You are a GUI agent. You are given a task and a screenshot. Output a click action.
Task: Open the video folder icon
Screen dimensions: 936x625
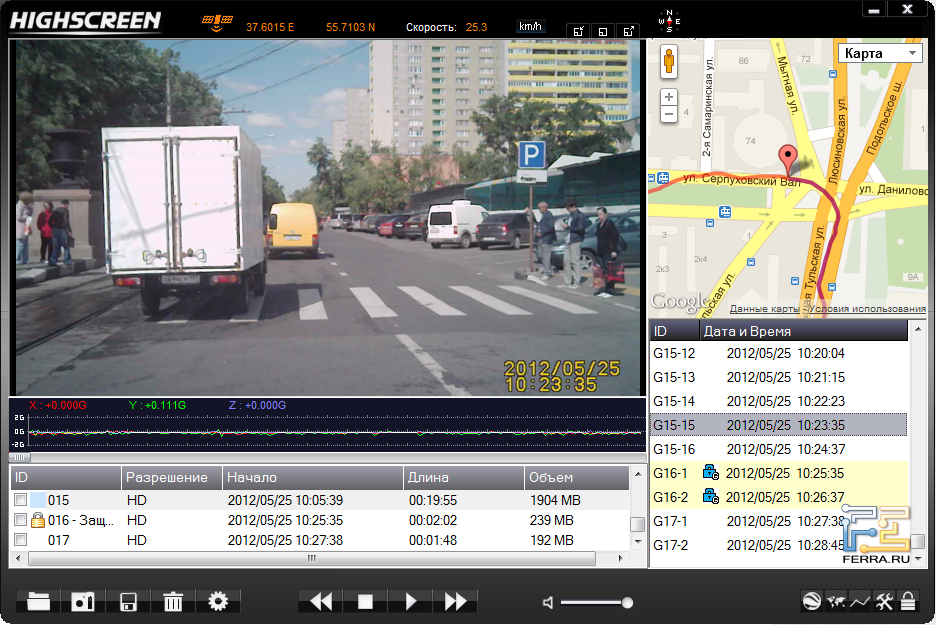pyautogui.click(x=39, y=601)
